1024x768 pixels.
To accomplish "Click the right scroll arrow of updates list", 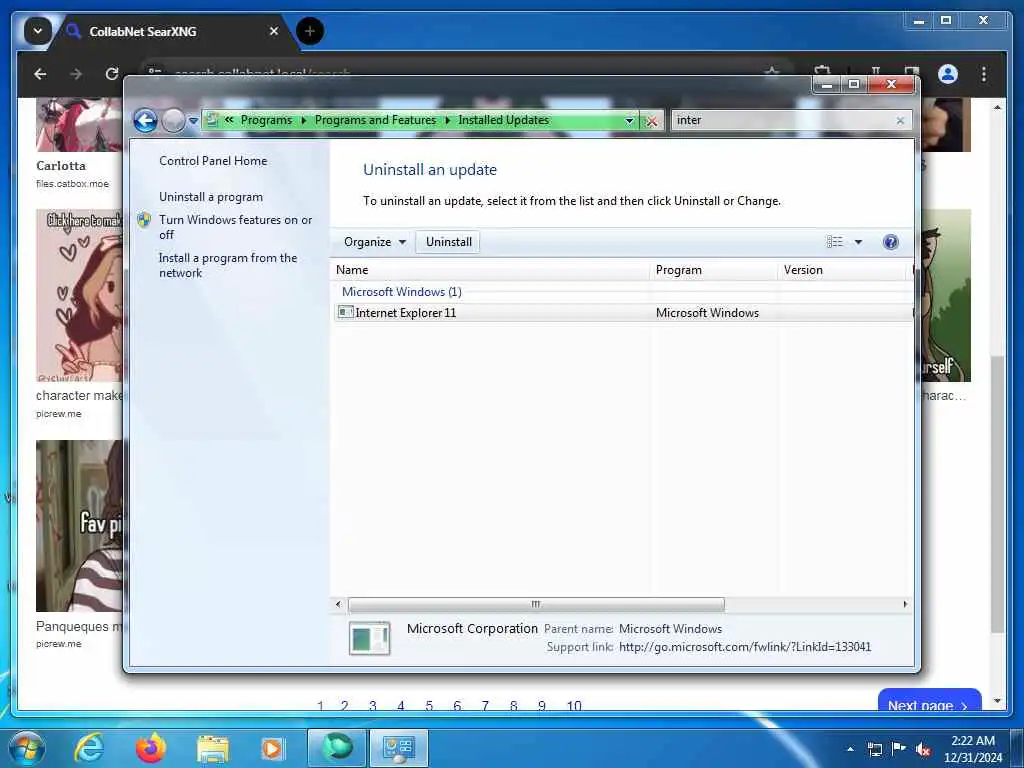I will [x=904, y=604].
